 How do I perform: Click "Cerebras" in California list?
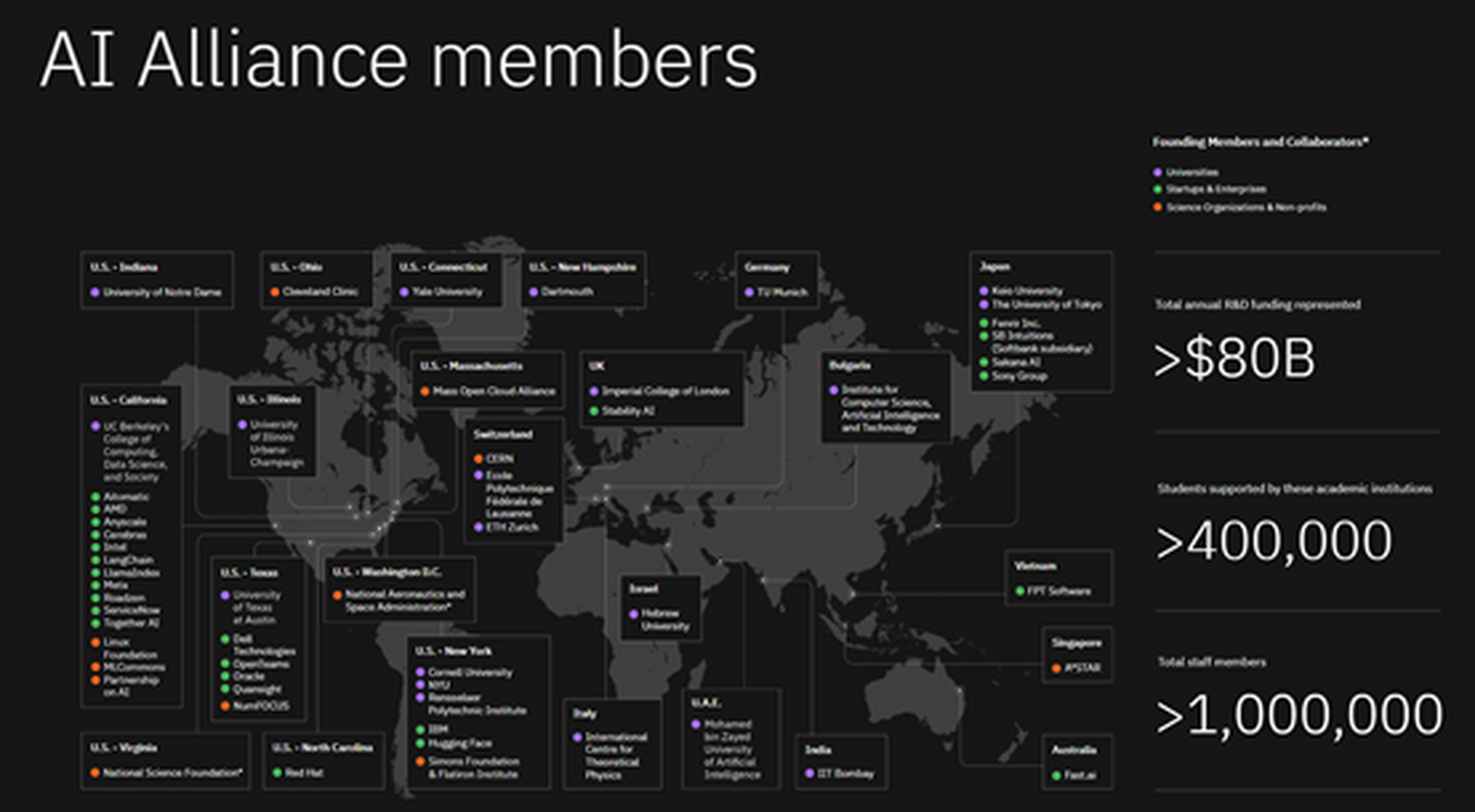coord(125,535)
